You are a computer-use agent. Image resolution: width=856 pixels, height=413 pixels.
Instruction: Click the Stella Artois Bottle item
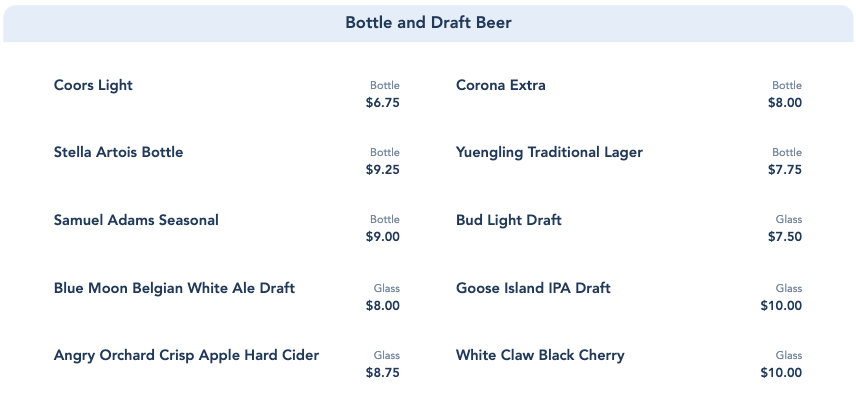[x=119, y=153]
